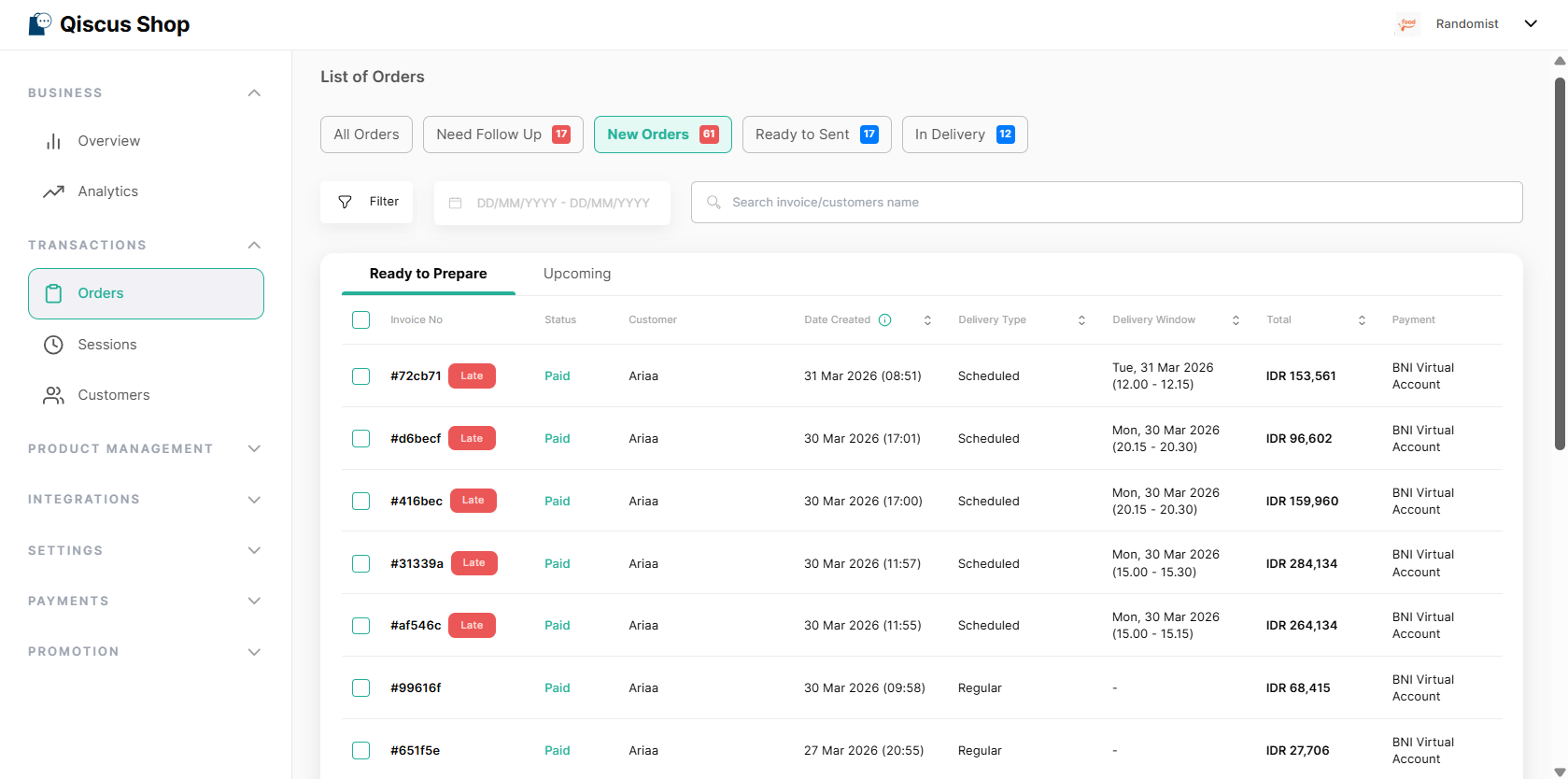1568x779 pixels.
Task: Open the Randomist account dropdown
Action: pyautogui.click(x=1530, y=24)
